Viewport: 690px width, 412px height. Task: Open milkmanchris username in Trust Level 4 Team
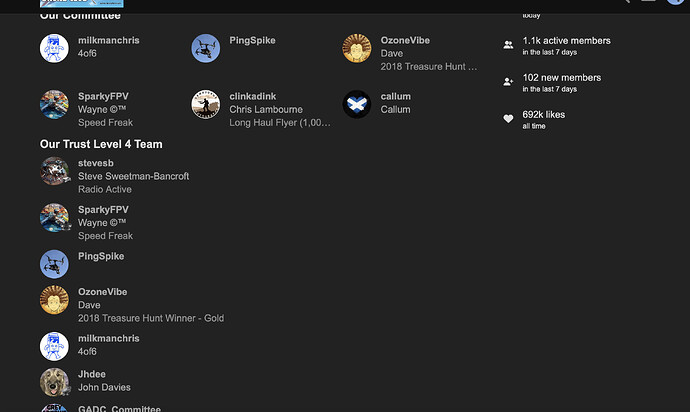coord(109,338)
